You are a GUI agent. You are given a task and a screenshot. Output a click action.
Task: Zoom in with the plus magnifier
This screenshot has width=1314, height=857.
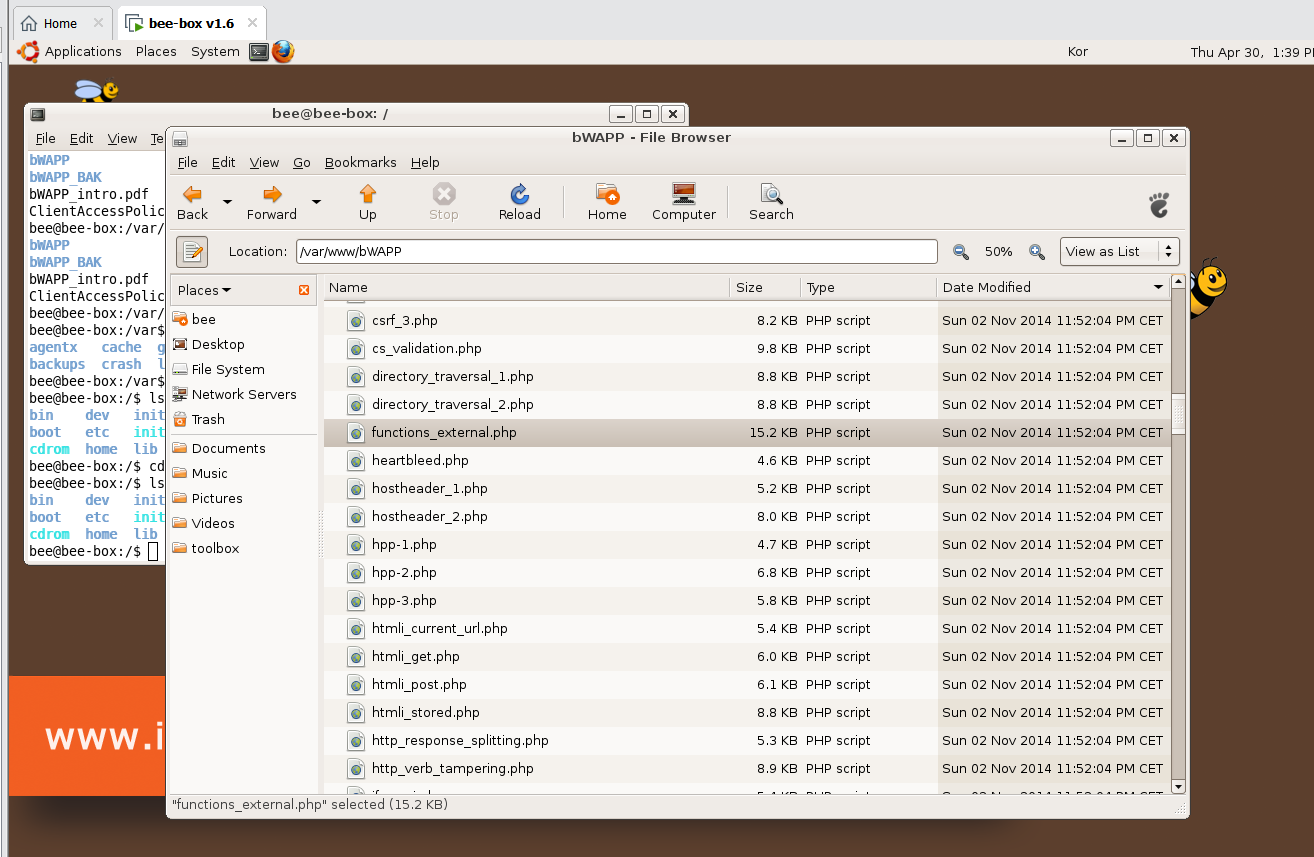[x=1037, y=252]
